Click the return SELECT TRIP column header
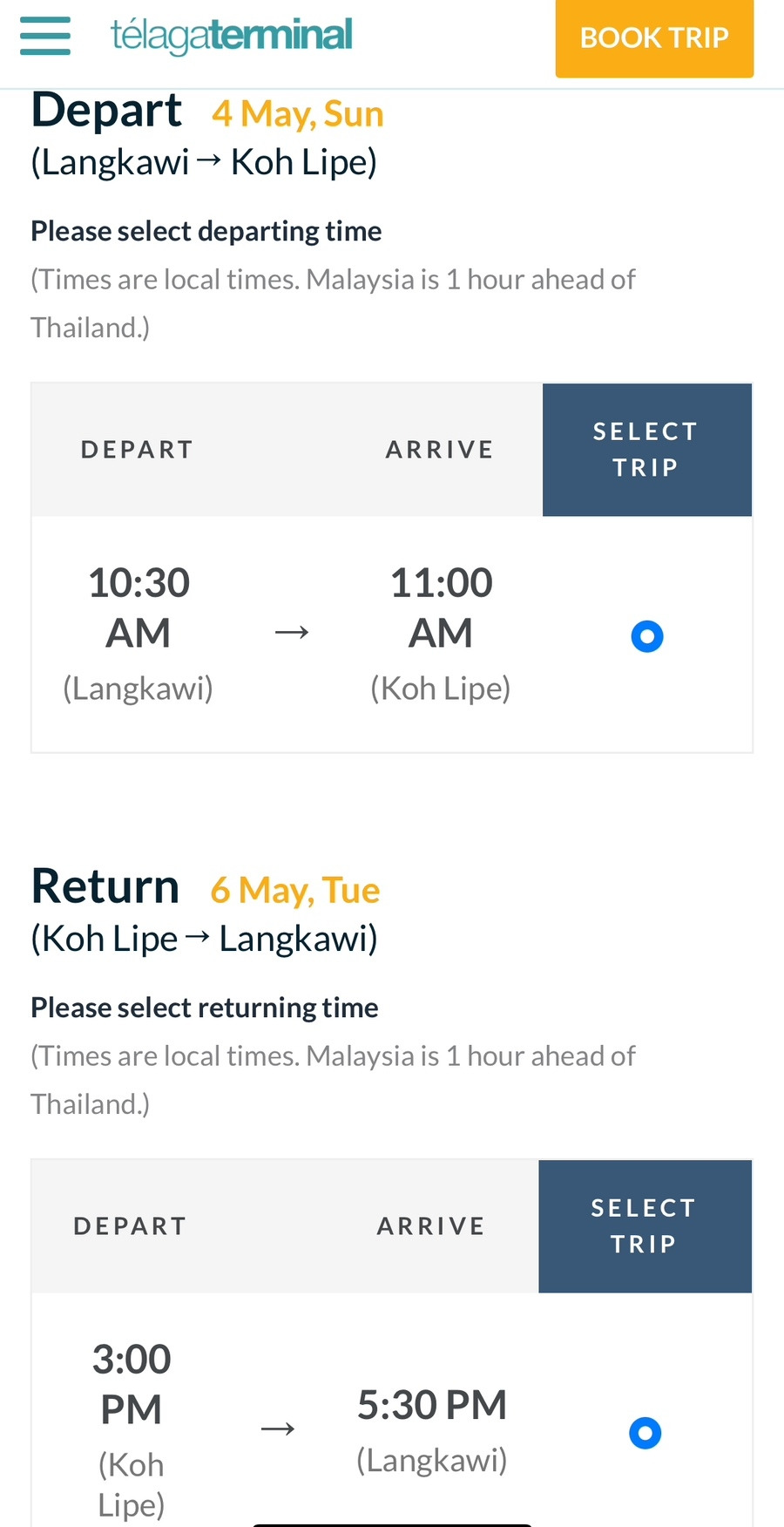The image size is (784, 1527). pos(645,1226)
